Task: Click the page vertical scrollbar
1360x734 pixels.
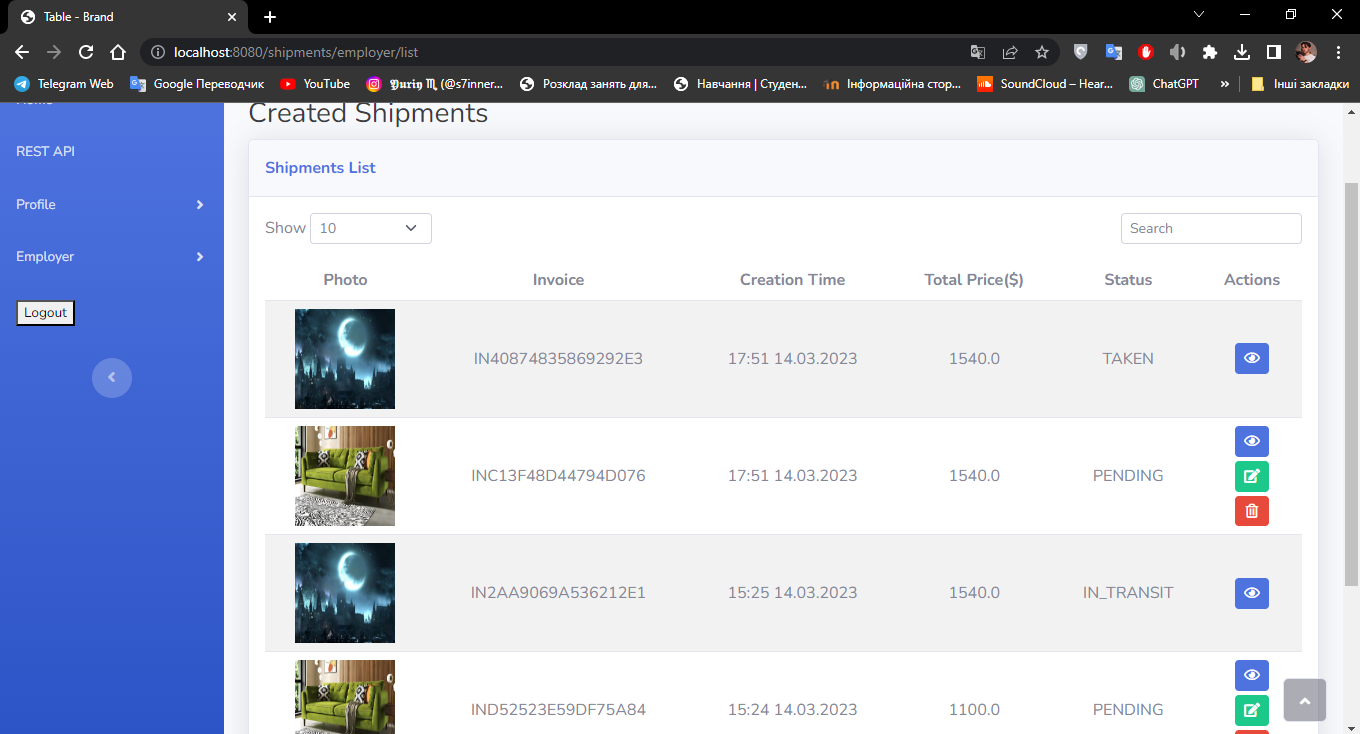Action: (x=1352, y=384)
